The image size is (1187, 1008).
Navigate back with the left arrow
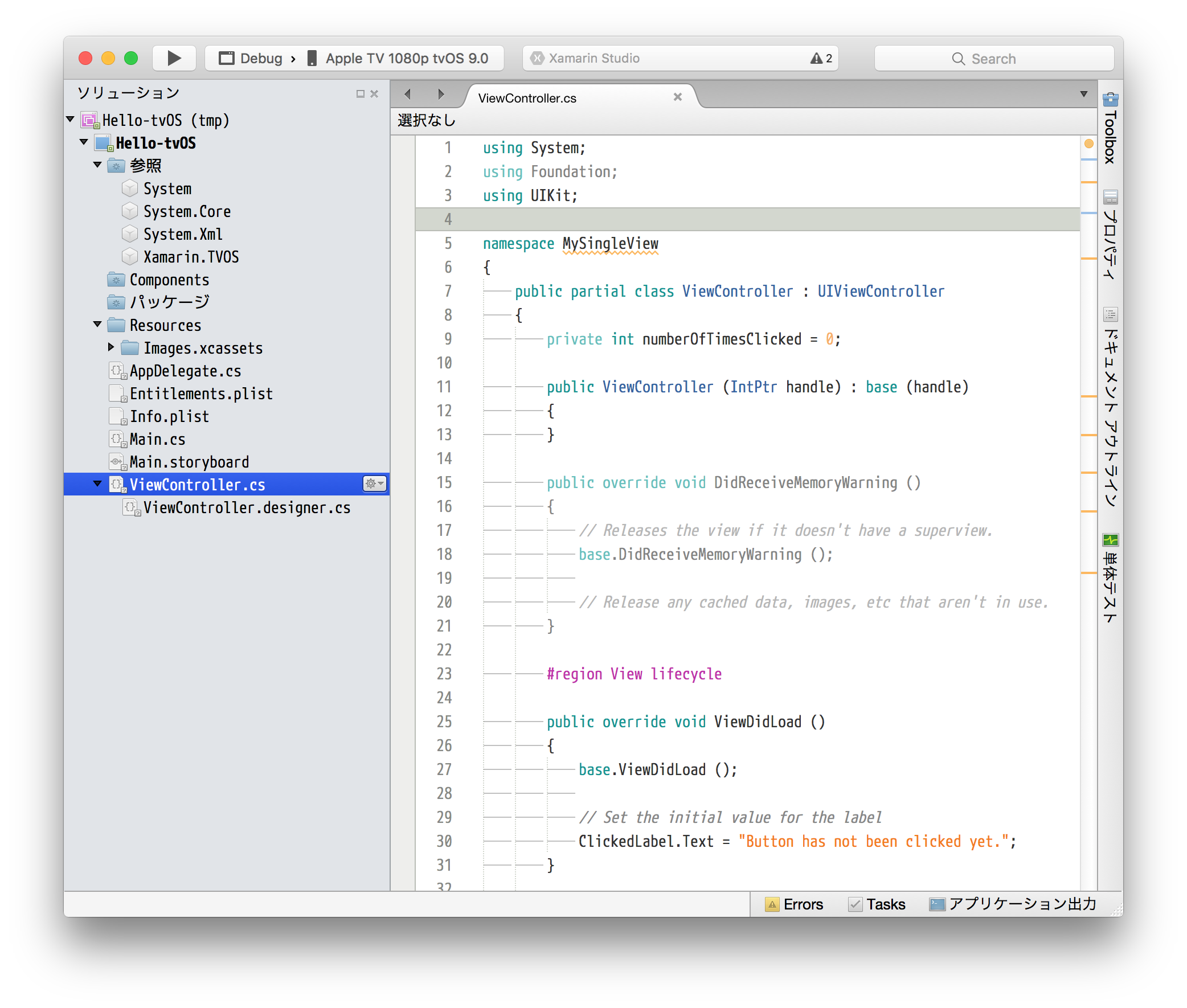coord(407,94)
